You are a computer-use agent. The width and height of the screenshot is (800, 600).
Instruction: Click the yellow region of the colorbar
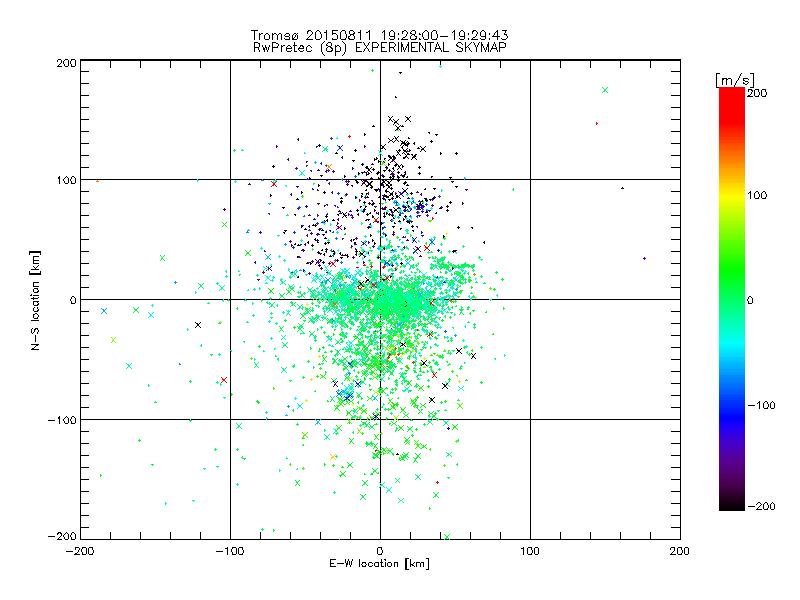point(732,196)
